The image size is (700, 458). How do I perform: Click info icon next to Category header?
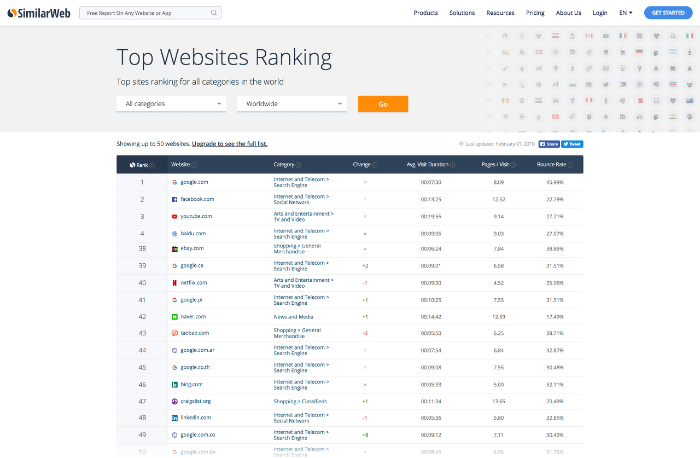tap(298, 165)
